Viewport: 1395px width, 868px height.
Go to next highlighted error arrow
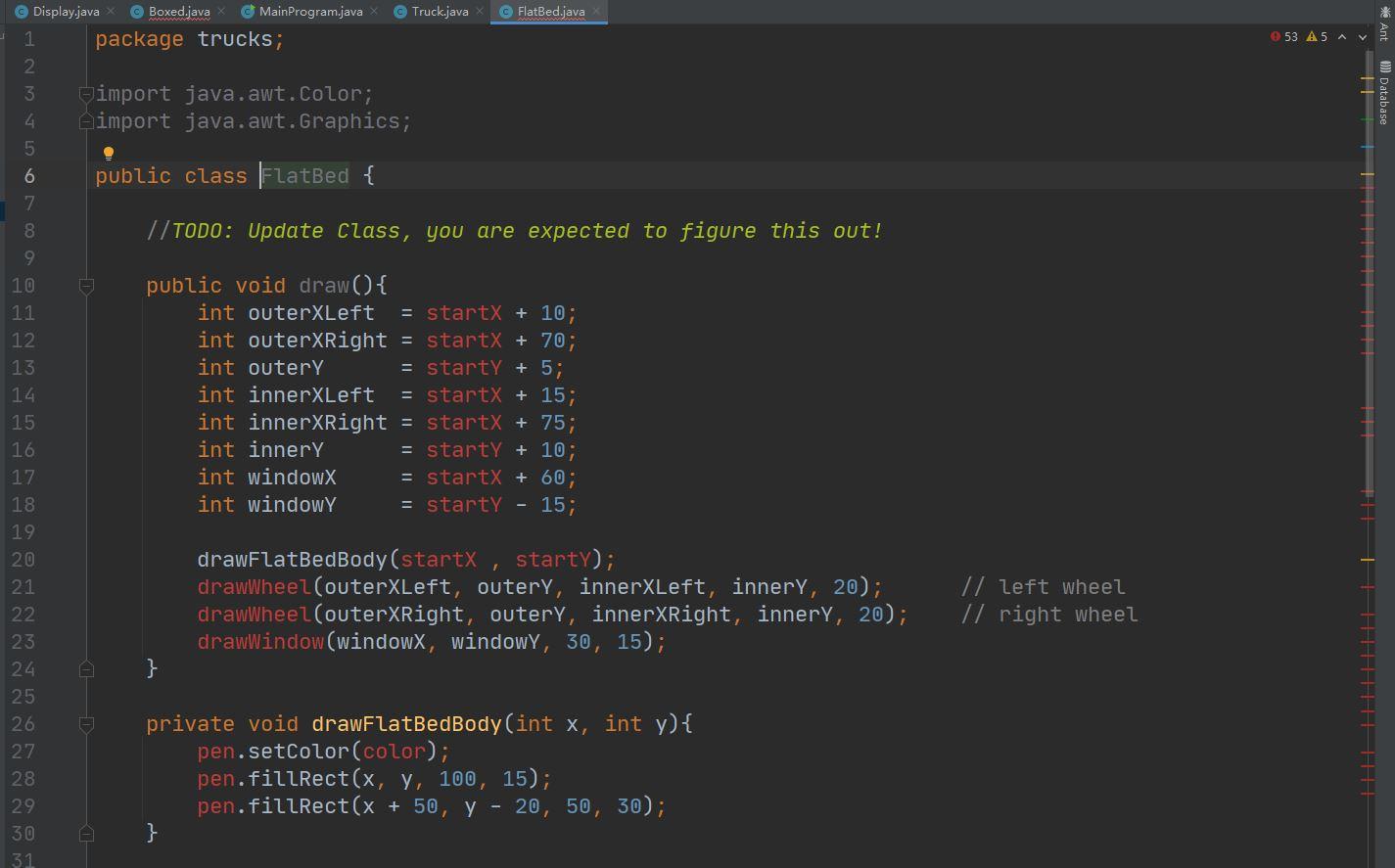click(1363, 36)
